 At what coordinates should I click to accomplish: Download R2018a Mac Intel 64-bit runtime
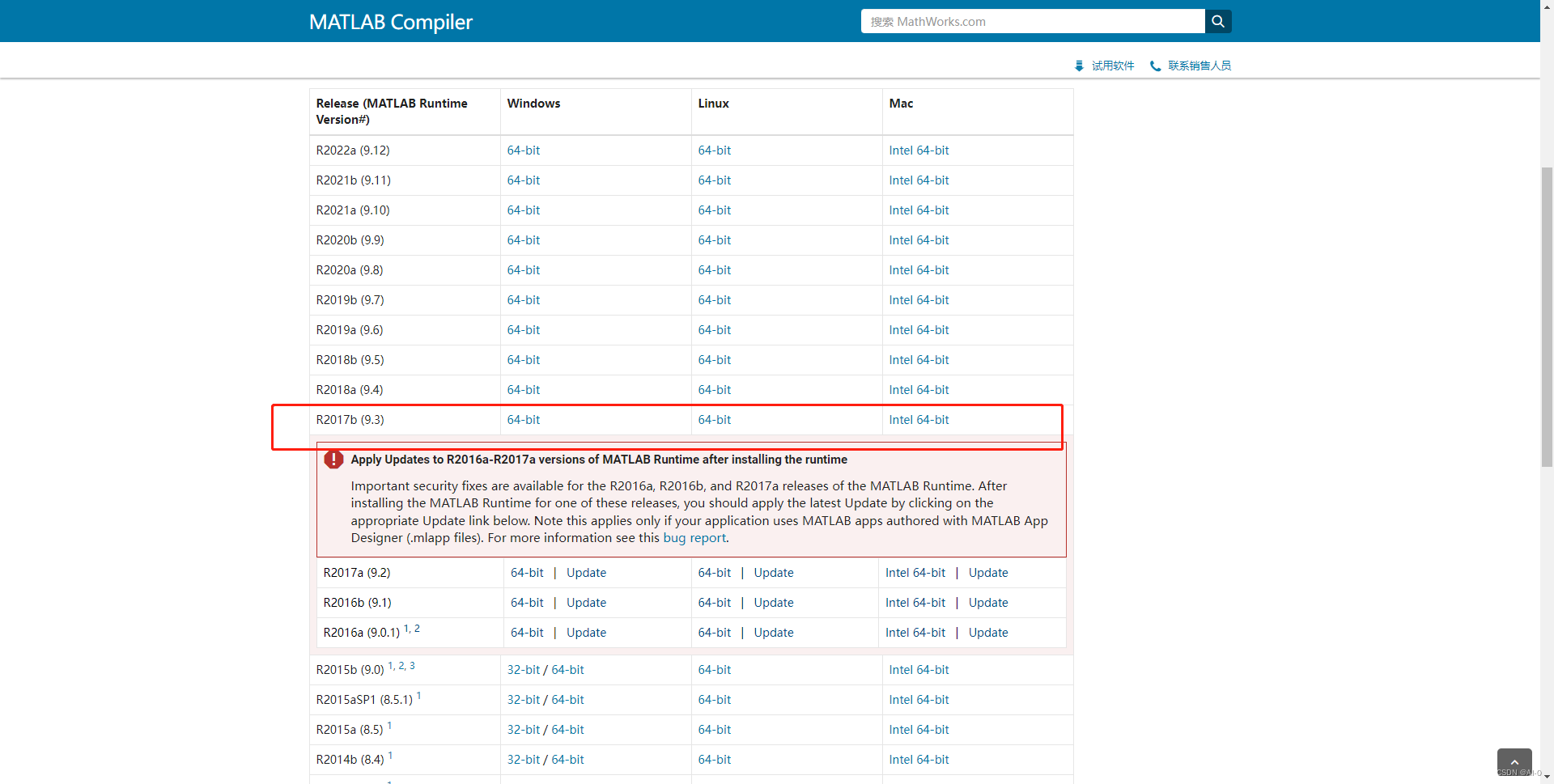click(x=919, y=390)
